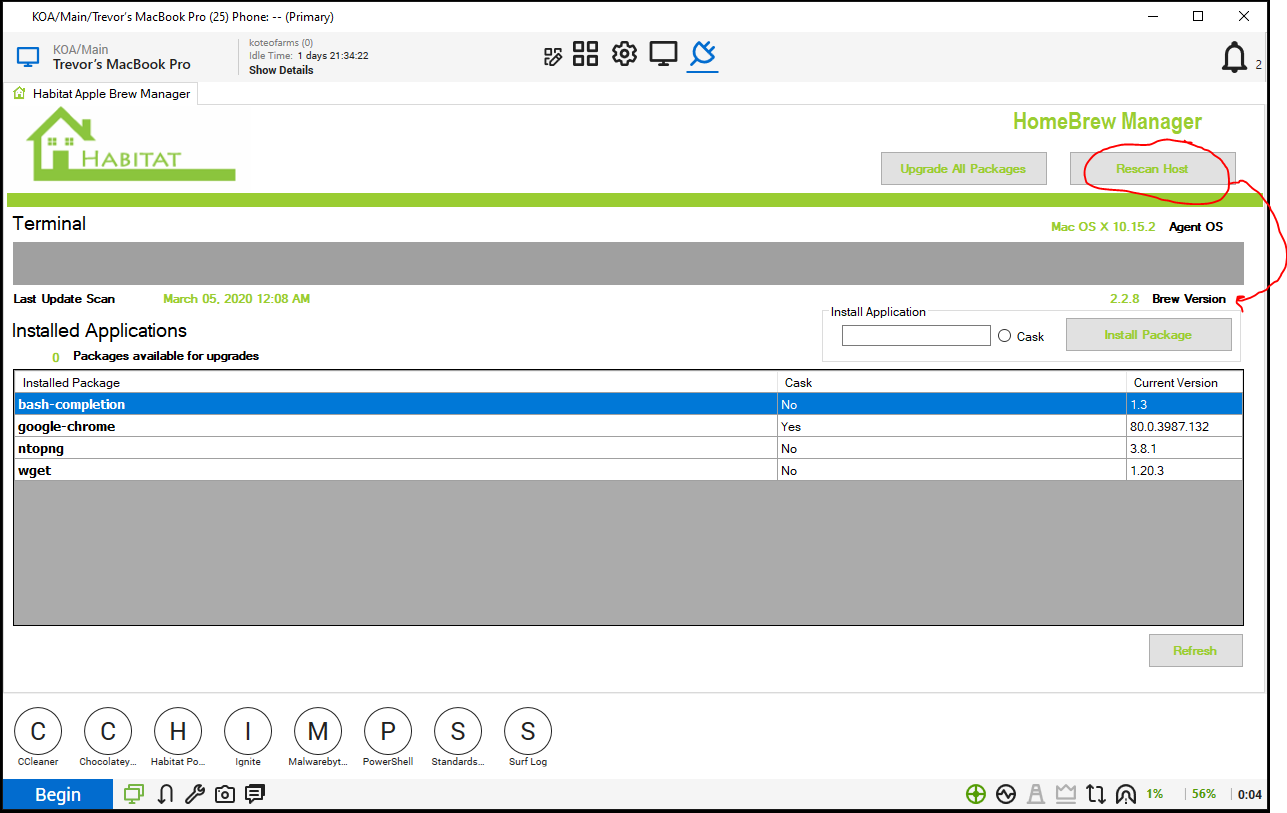
Task: Click the monitor screen icon in top toolbar
Action: (x=663, y=54)
